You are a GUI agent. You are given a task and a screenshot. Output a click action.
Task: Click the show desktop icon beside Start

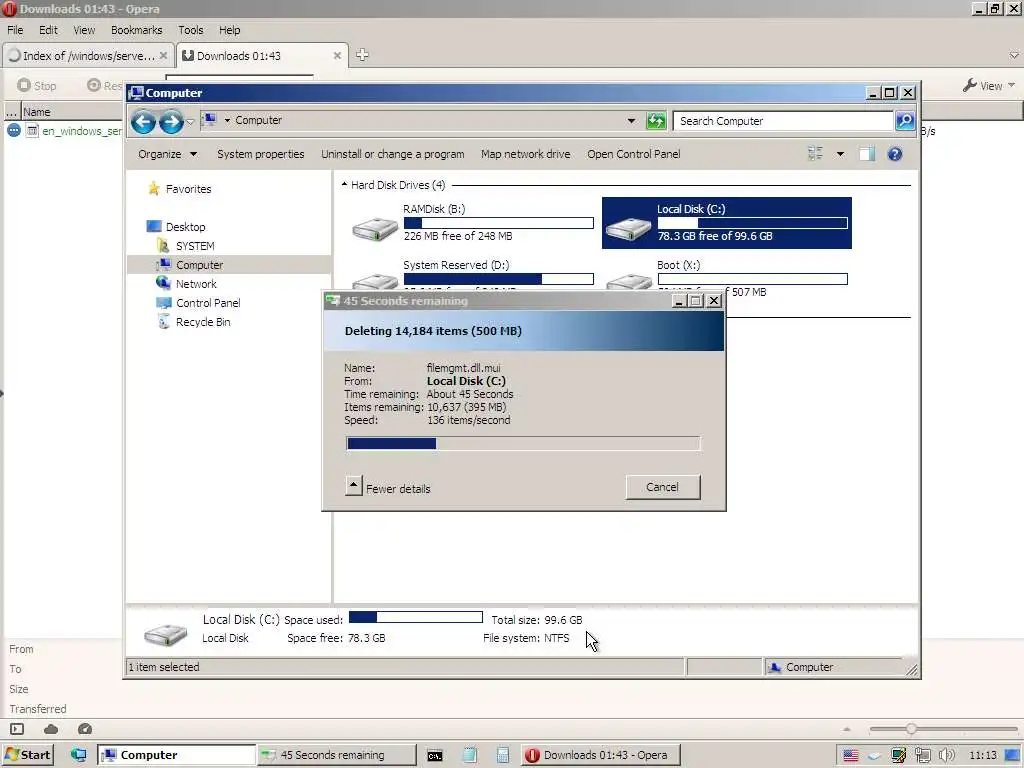coord(78,755)
